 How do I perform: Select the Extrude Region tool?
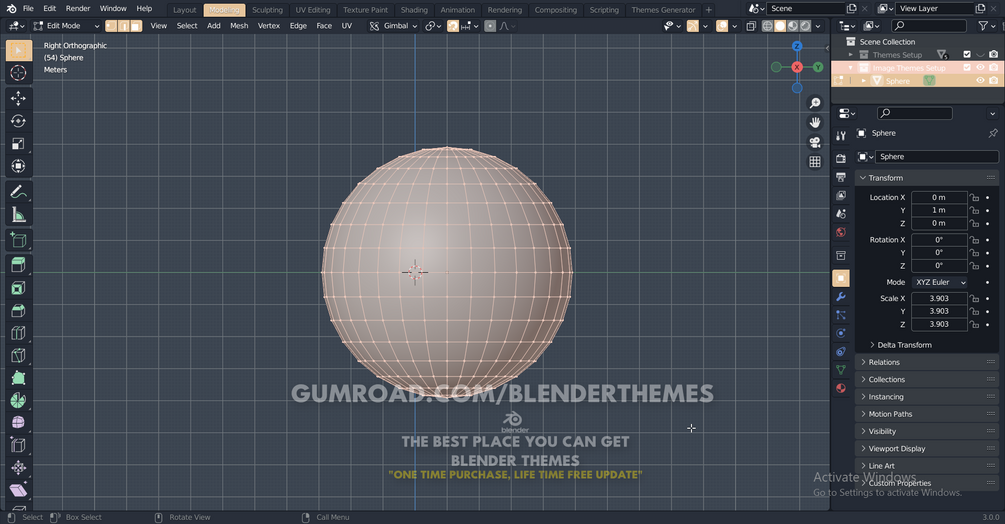point(19,265)
